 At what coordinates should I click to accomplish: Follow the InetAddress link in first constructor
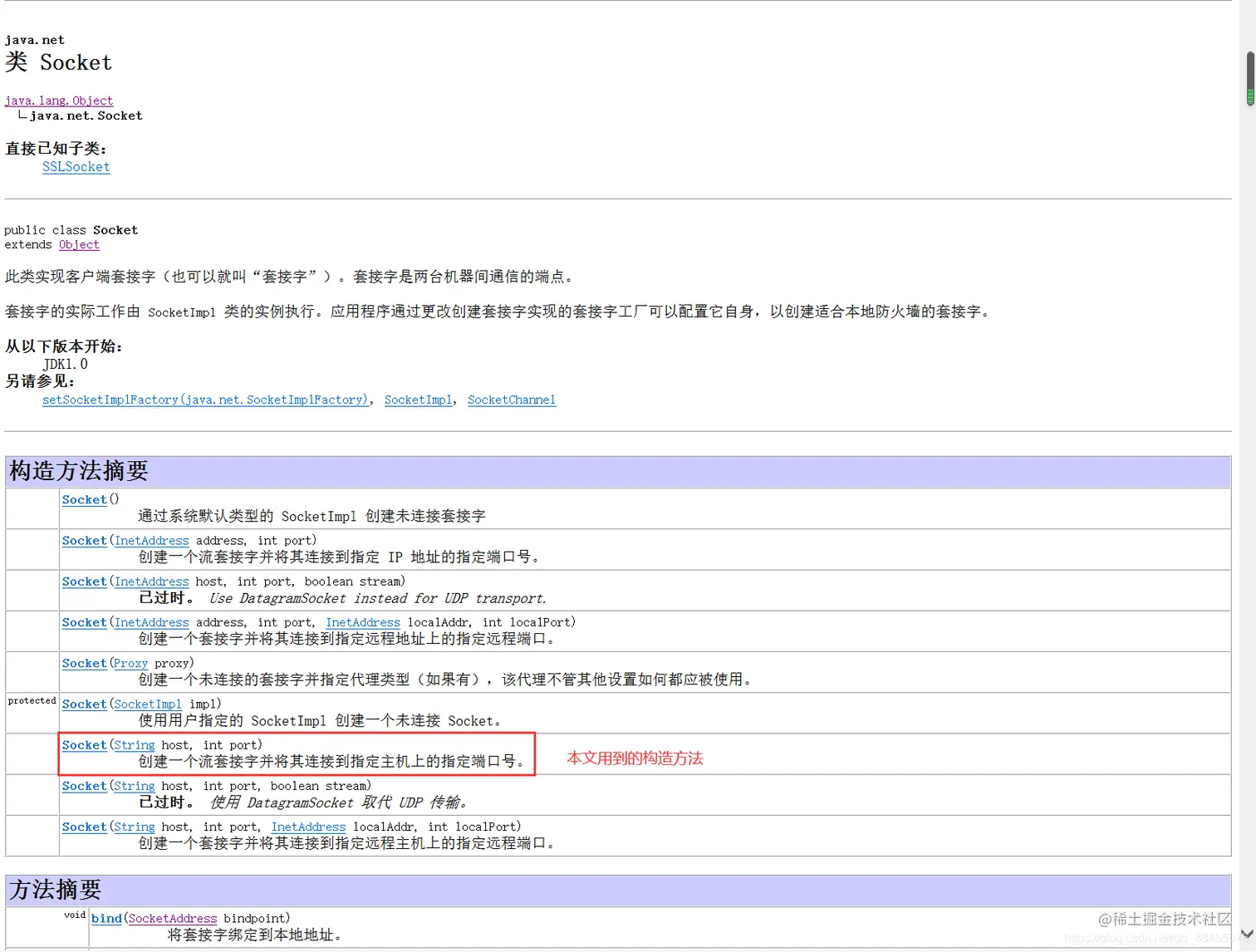pos(151,540)
